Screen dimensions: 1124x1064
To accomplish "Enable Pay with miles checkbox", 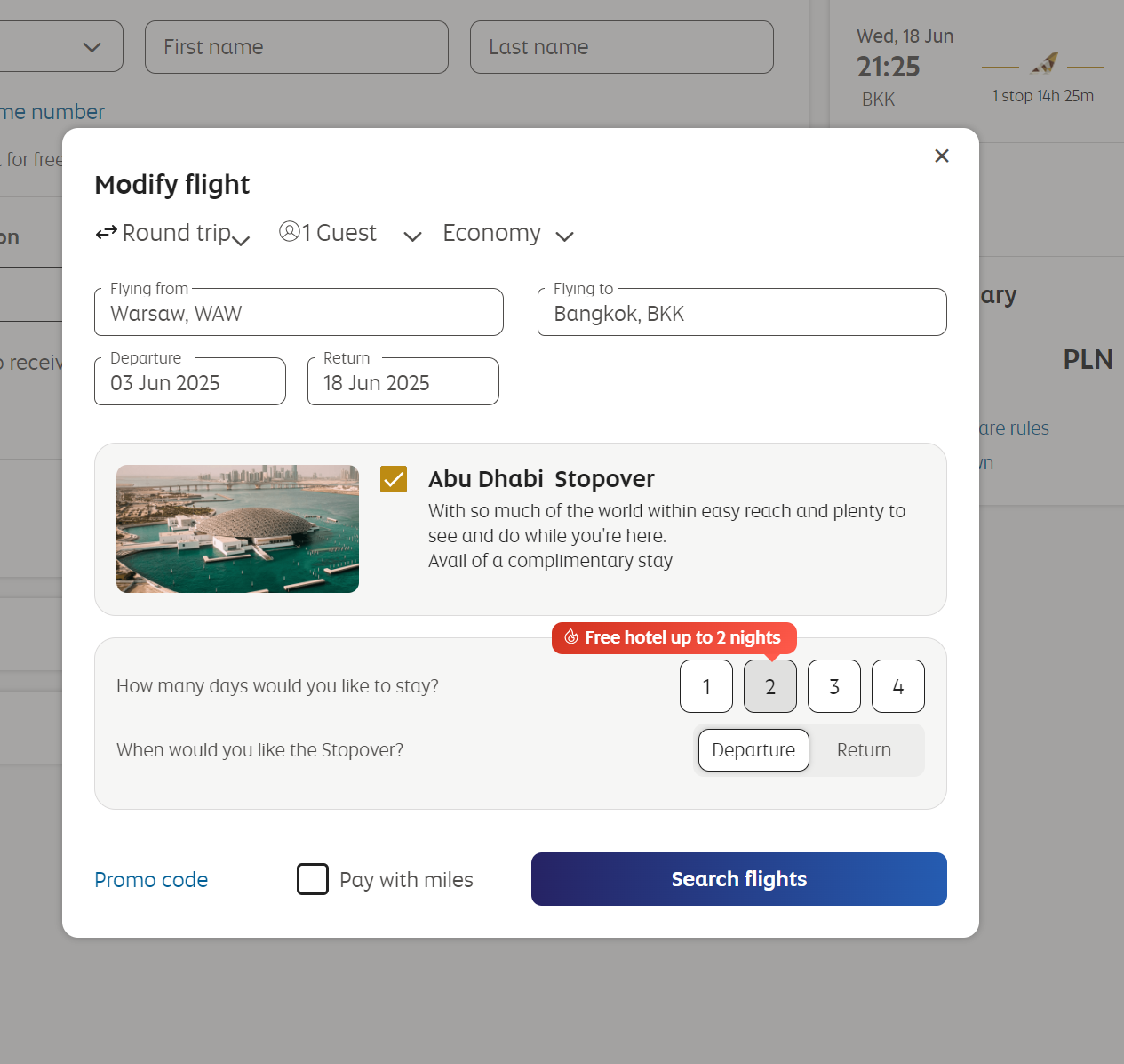I will coord(313,879).
